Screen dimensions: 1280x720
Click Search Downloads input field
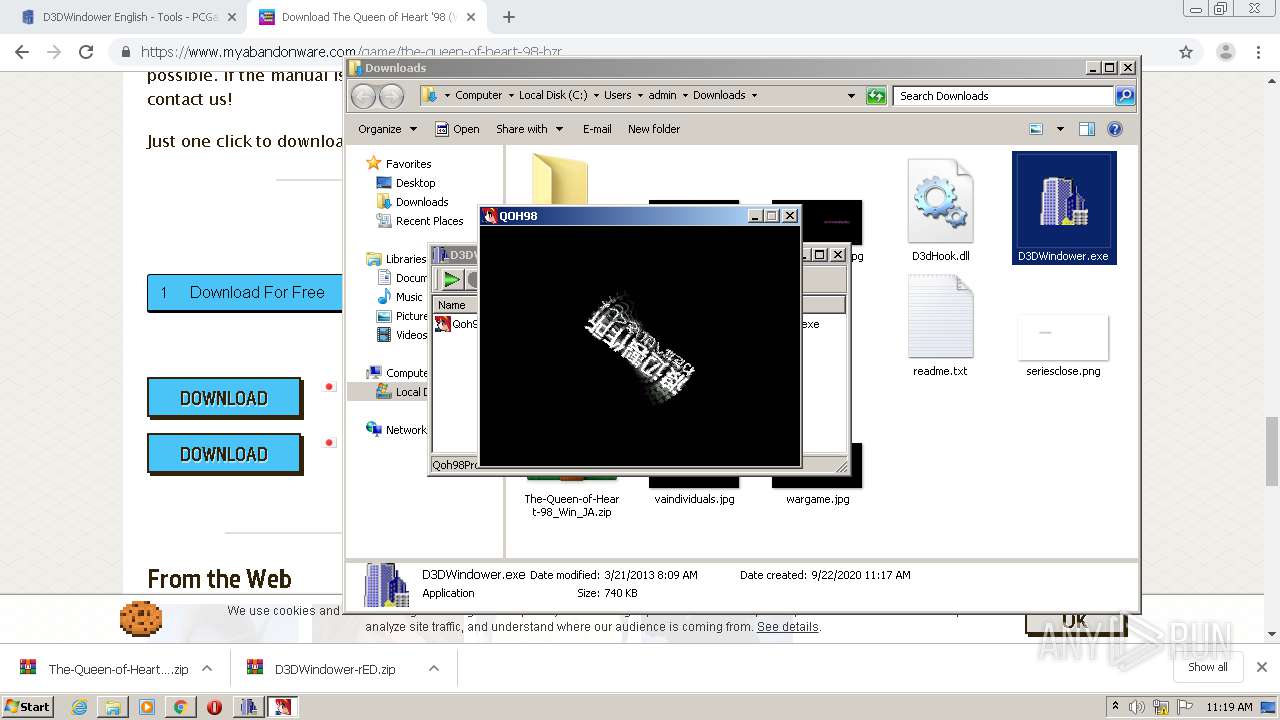[x=1003, y=96]
